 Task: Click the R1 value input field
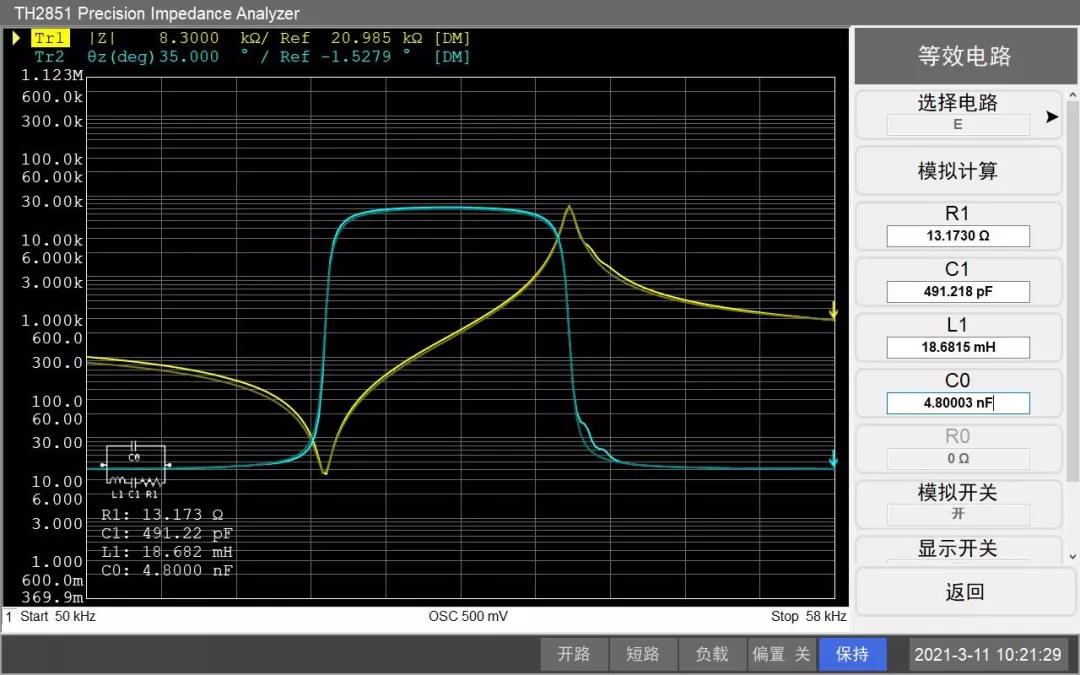[x=958, y=236]
